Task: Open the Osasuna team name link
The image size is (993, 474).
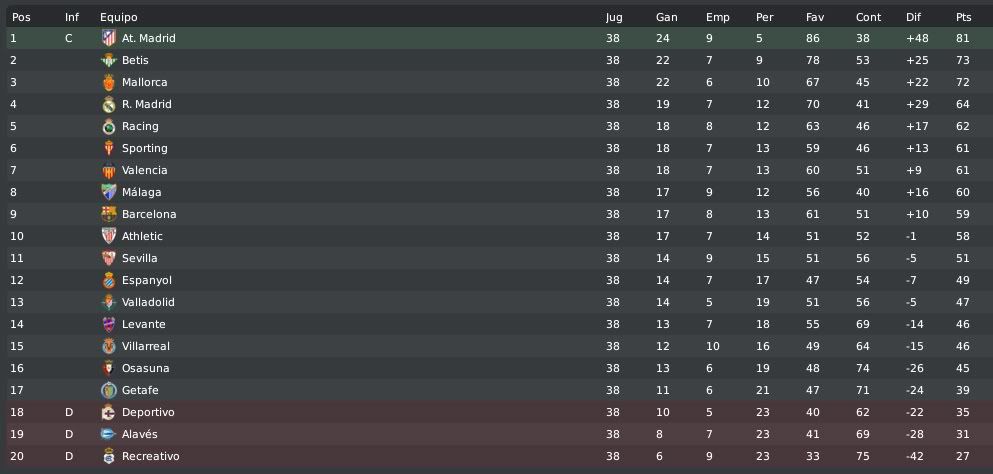Action: click(146, 368)
